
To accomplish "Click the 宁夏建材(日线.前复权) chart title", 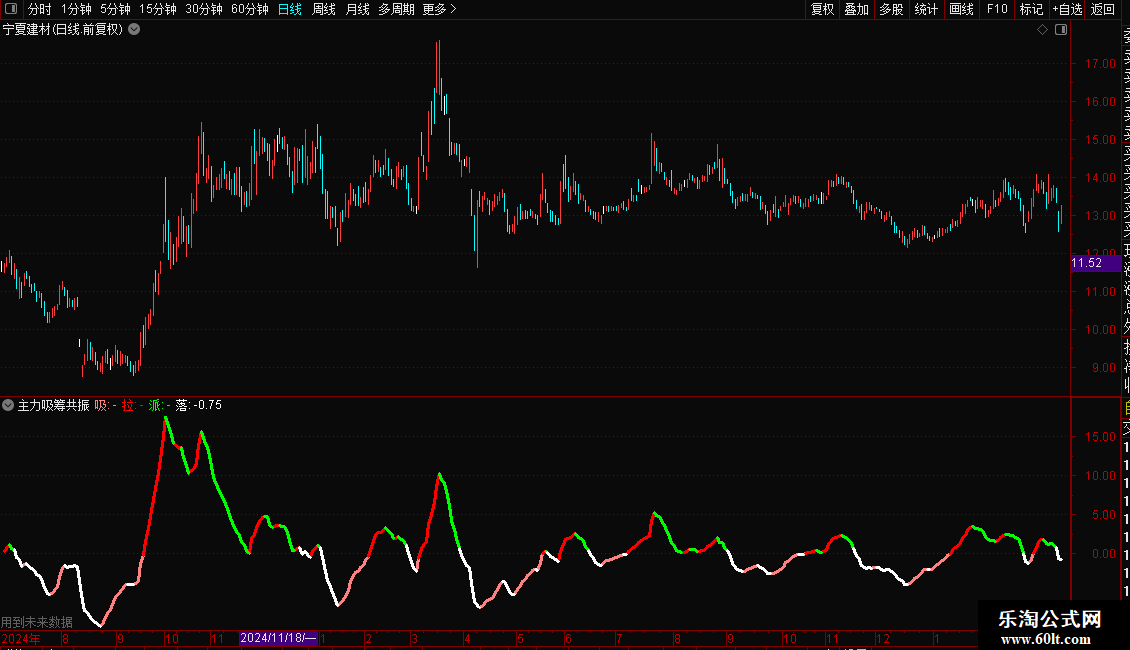I will coord(63,30).
